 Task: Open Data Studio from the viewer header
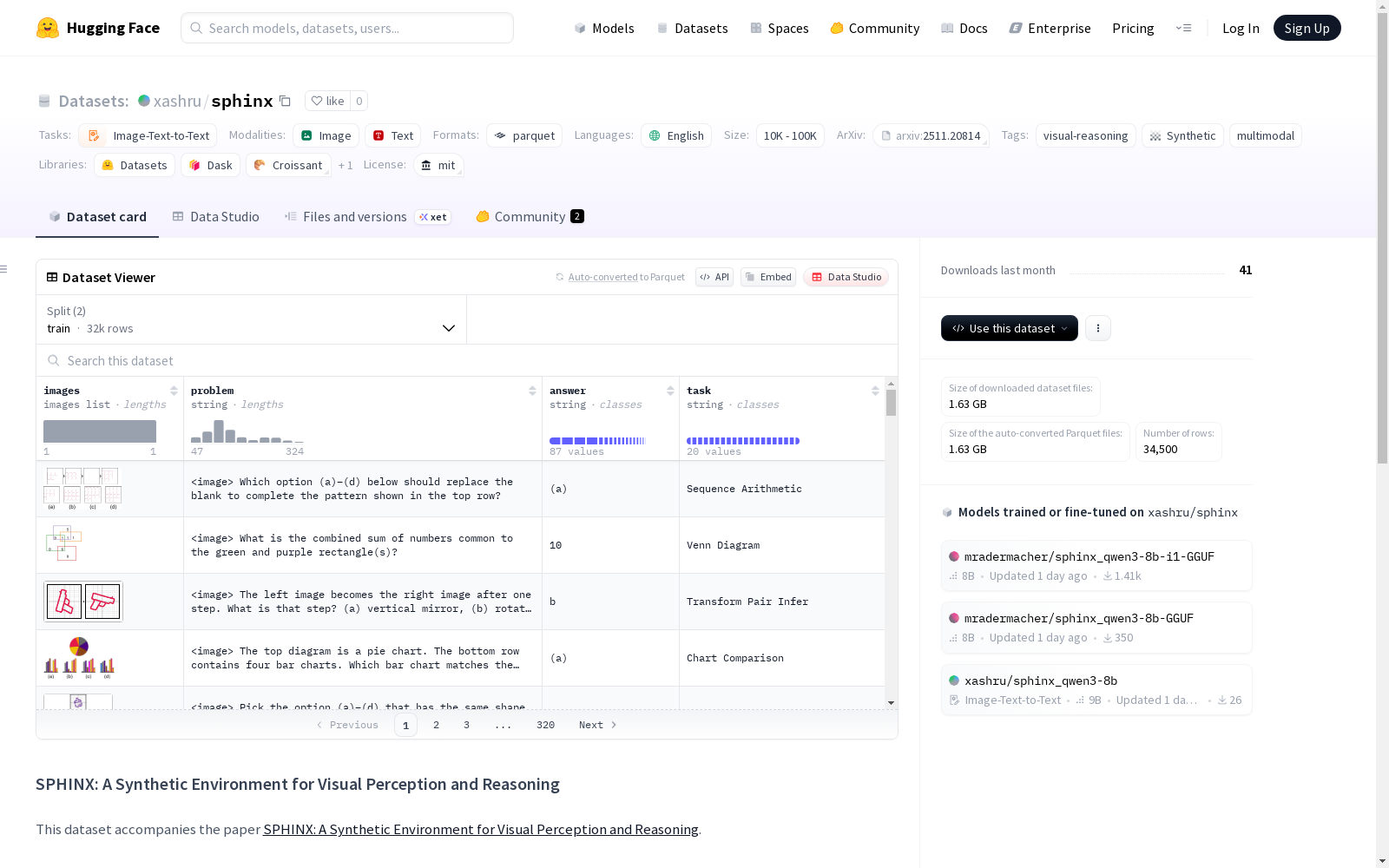click(846, 277)
